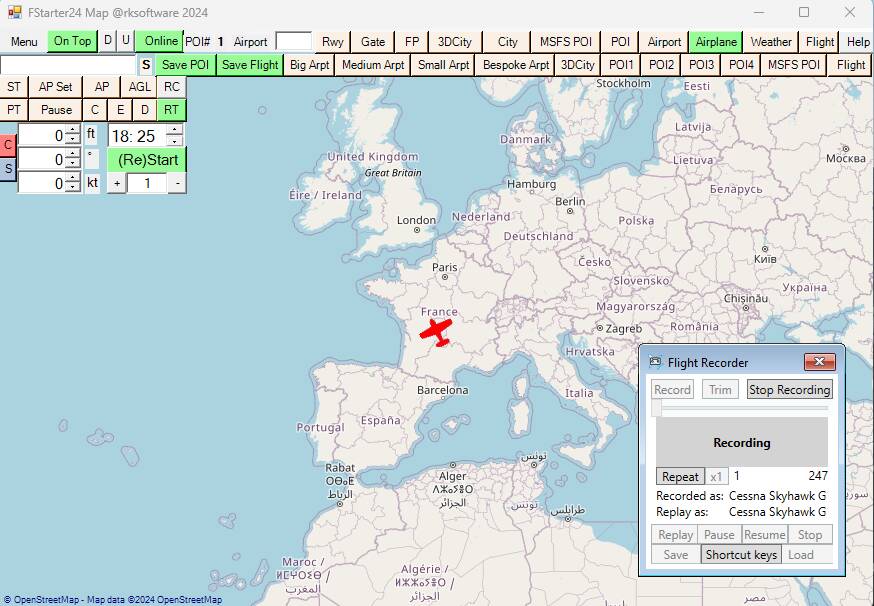Open the Gate view tool
This screenshot has height=606, width=874.
click(x=373, y=42)
